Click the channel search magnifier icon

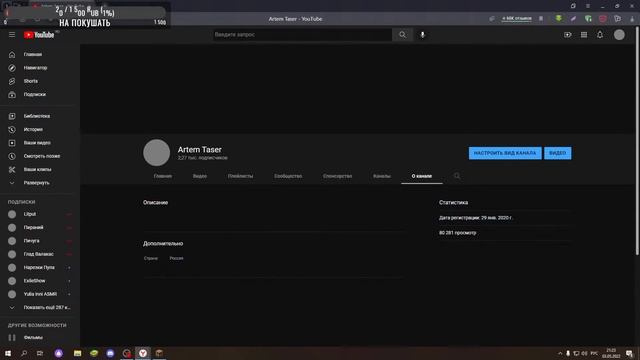(457, 176)
